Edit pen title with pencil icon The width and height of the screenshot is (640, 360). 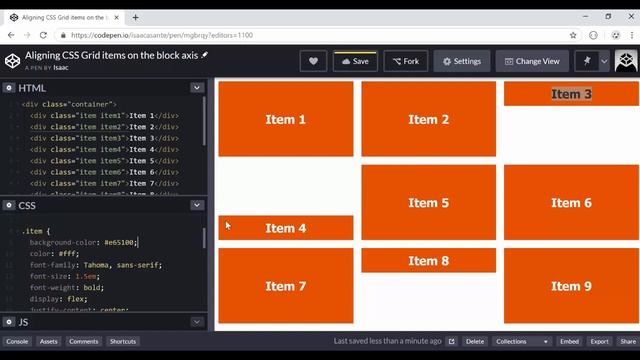(204, 55)
